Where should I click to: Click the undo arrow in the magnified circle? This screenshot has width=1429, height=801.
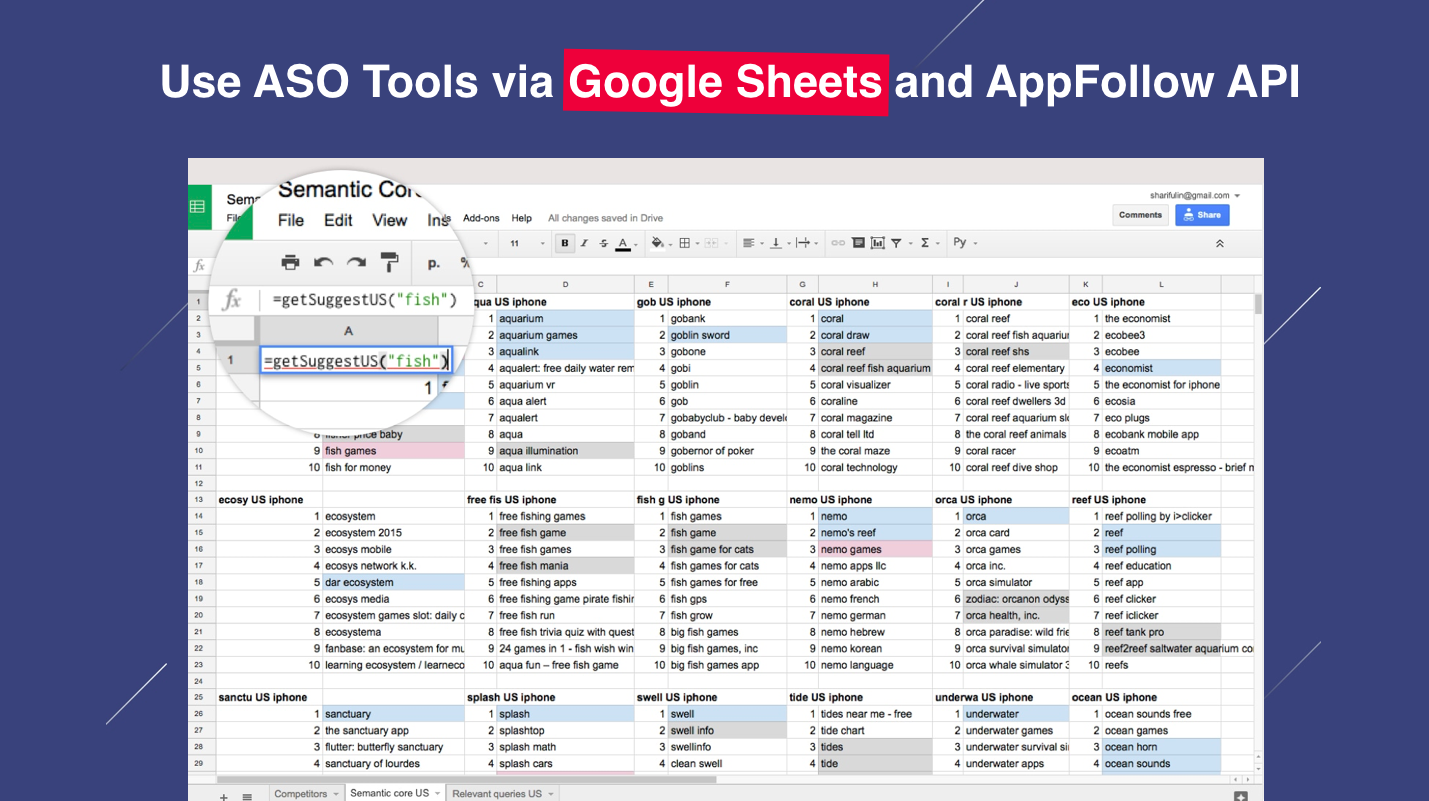click(x=323, y=263)
